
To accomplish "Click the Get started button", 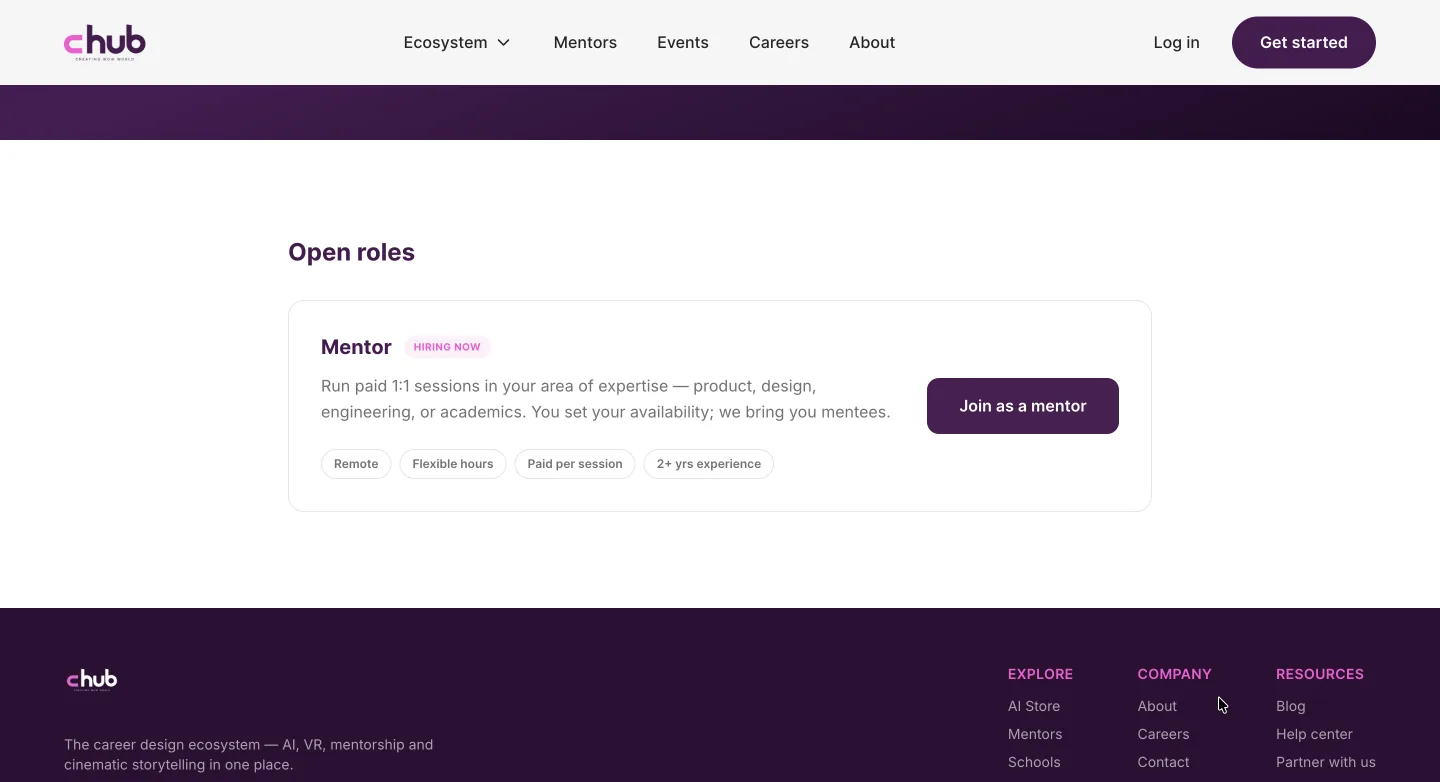I will point(1304,42).
